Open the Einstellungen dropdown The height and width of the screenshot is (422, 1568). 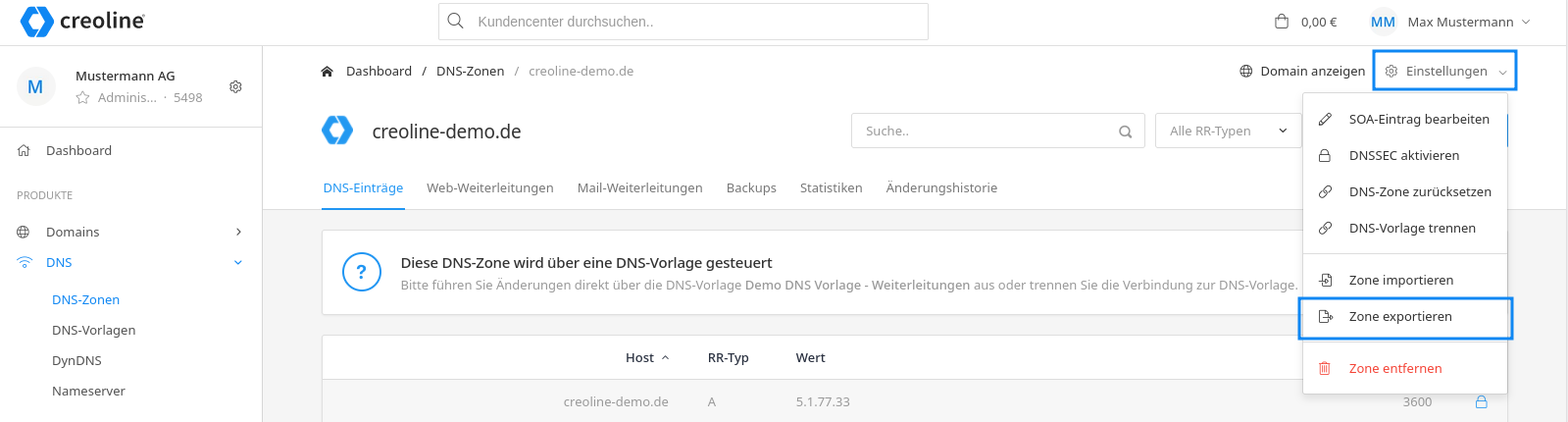click(1444, 71)
